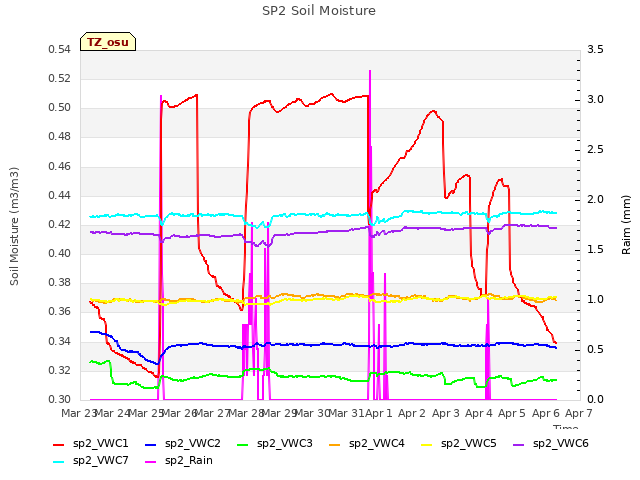Click the Apr 1 date tick label
This screenshot has width=640, height=480.
coord(378,413)
